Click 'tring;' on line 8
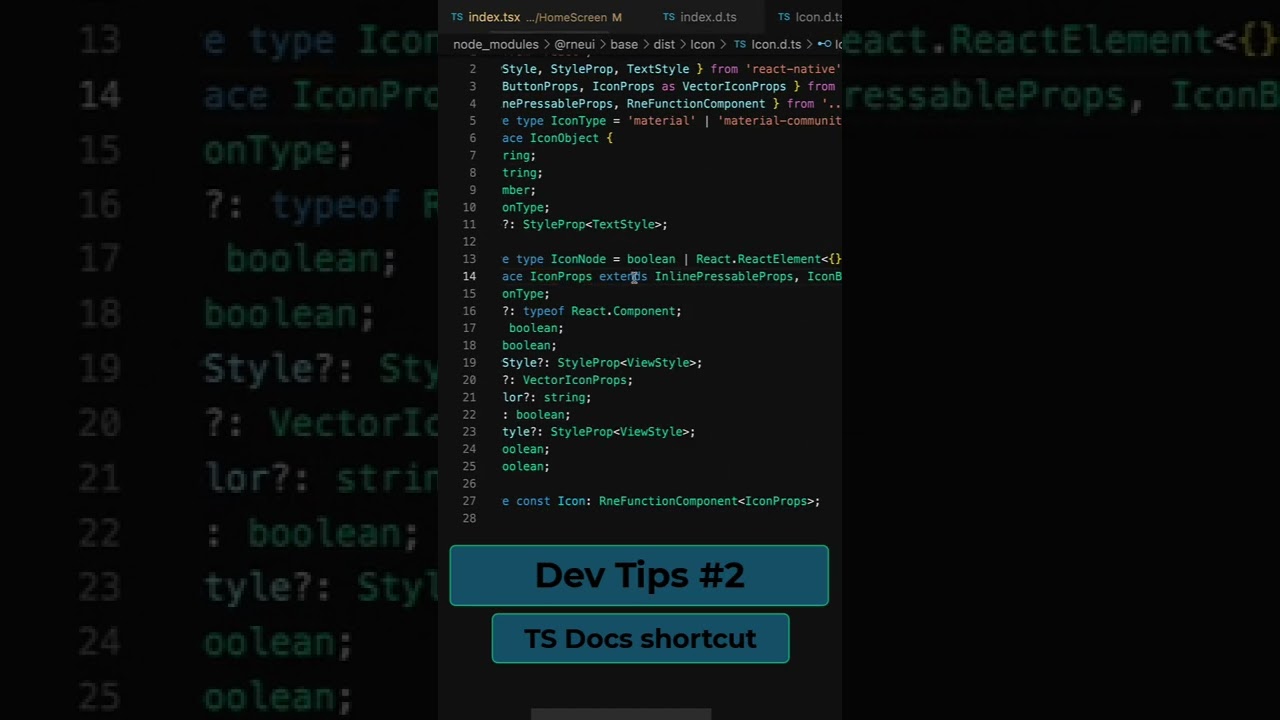Image resolution: width=1280 pixels, height=720 pixels. 522,173
